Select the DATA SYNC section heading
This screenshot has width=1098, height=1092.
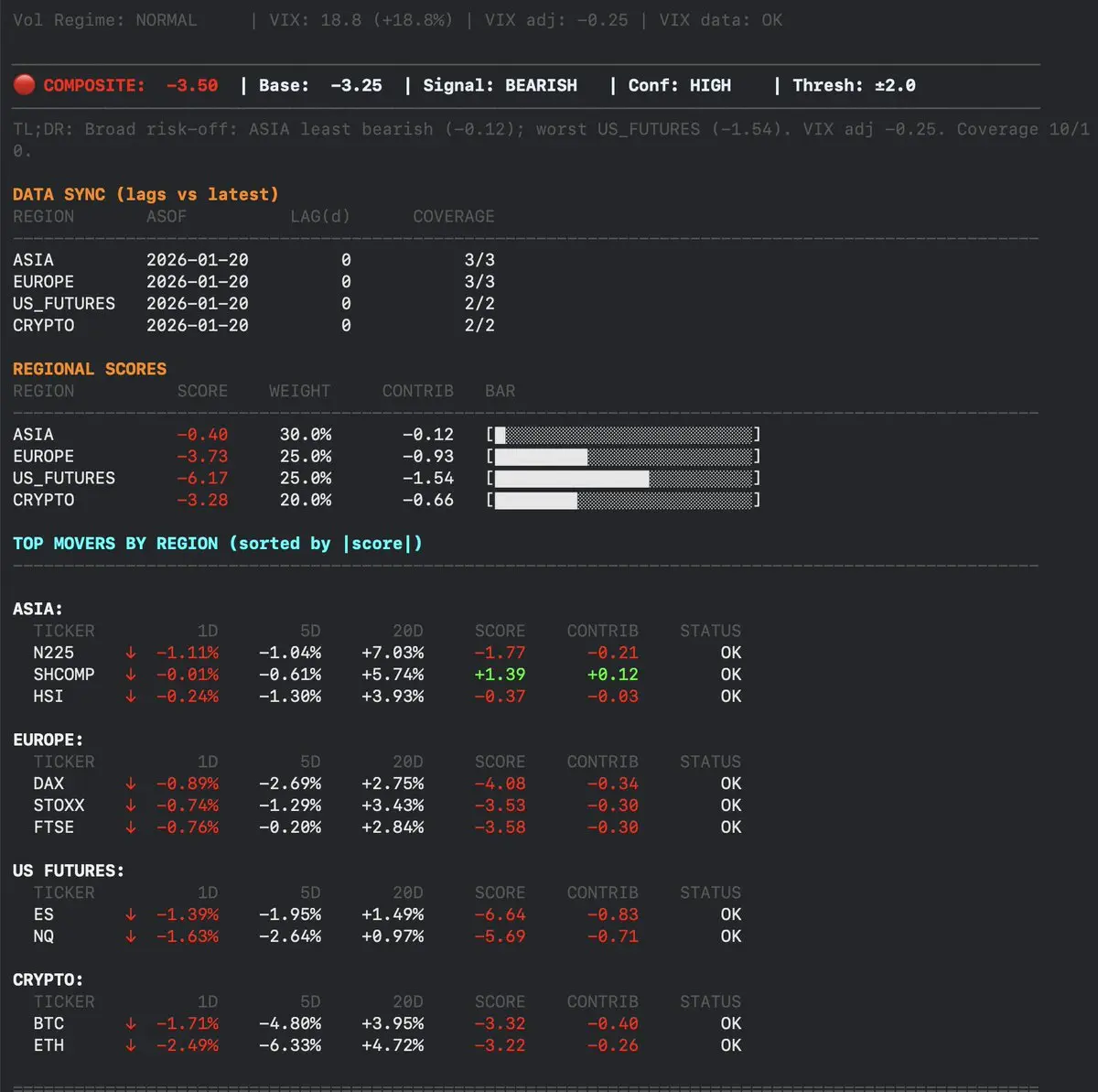[145, 194]
